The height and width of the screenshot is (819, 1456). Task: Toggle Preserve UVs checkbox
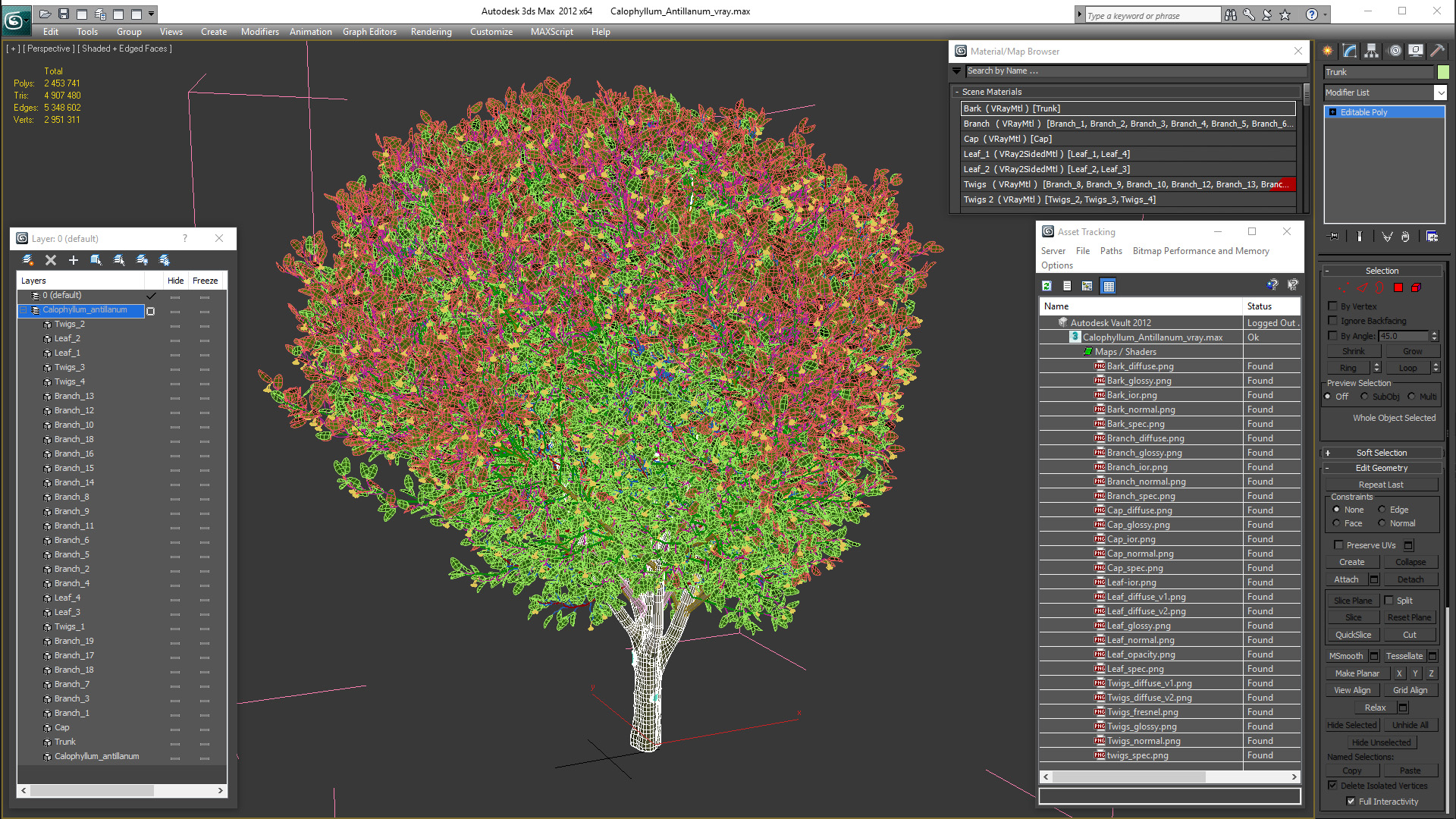1338,544
